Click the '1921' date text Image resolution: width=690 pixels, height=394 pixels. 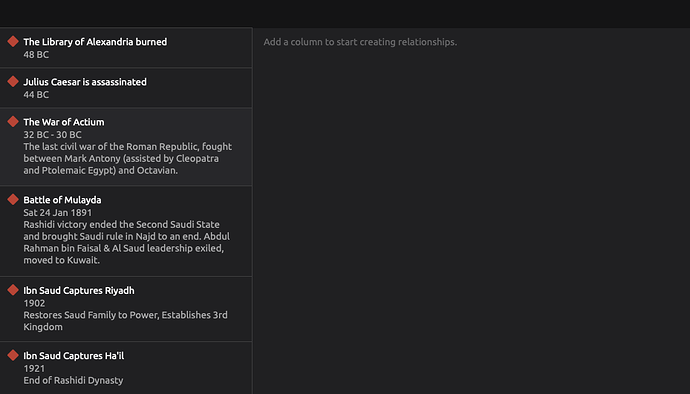[x=34, y=368]
